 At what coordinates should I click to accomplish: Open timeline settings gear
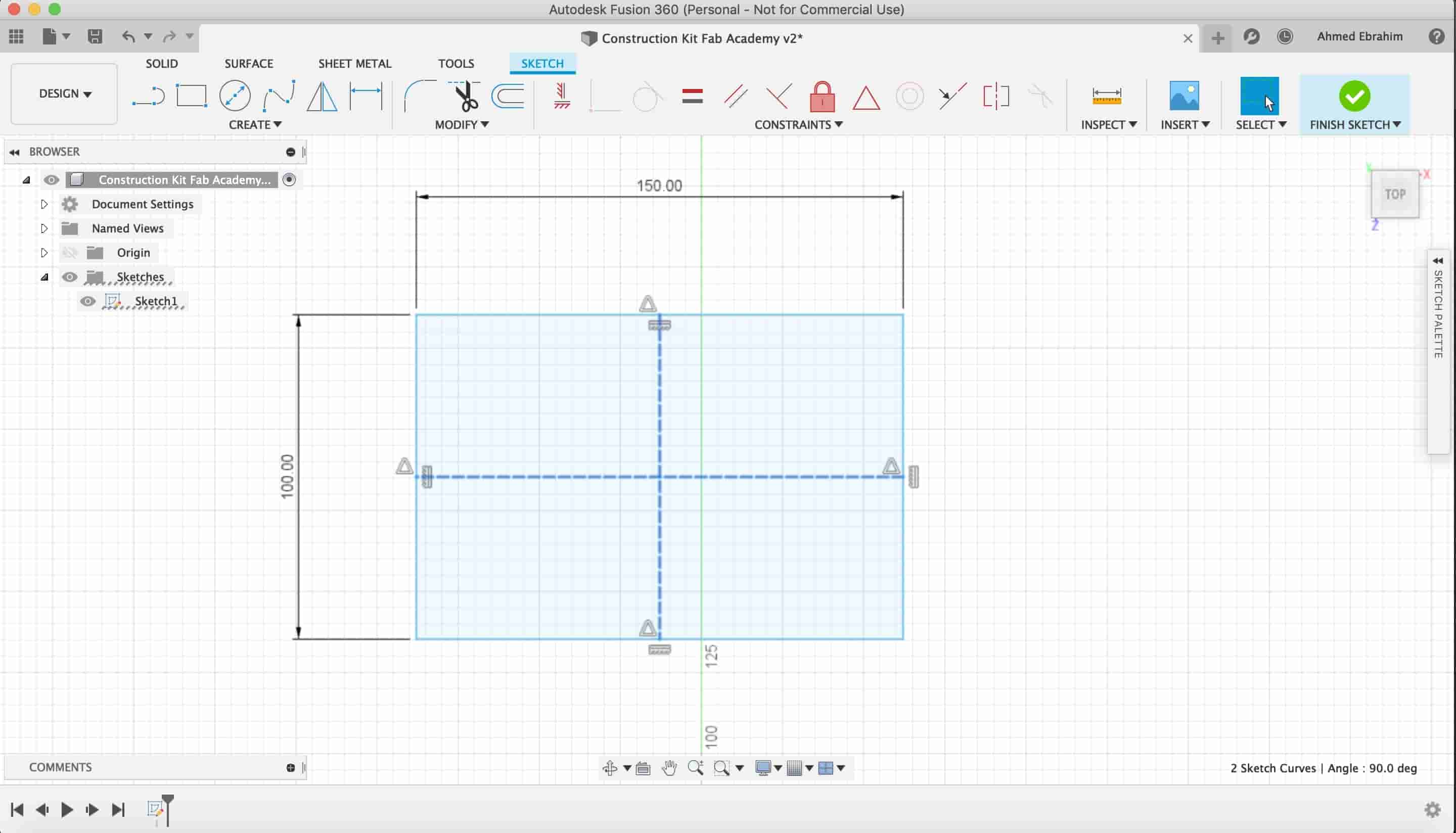click(x=1432, y=810)
